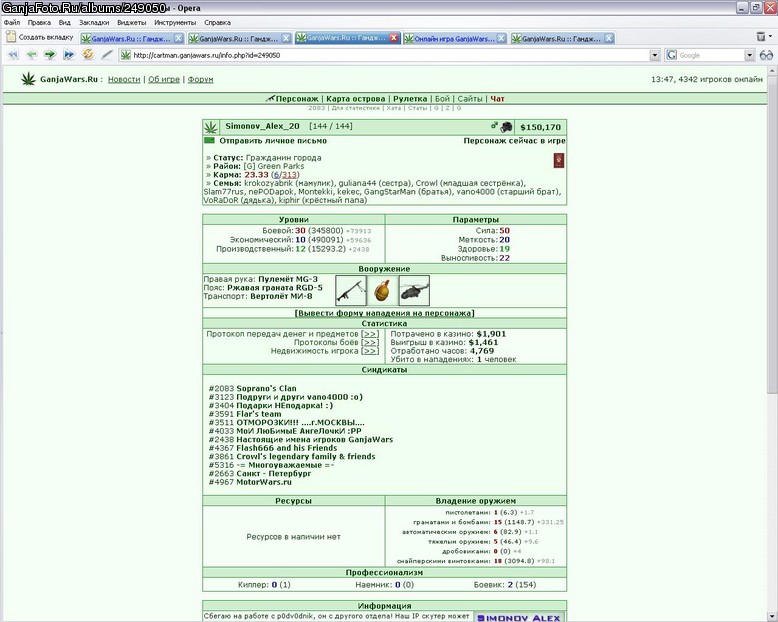Expand the address bar history dropdown
This screenshot has width=778, height=622.
655,55
